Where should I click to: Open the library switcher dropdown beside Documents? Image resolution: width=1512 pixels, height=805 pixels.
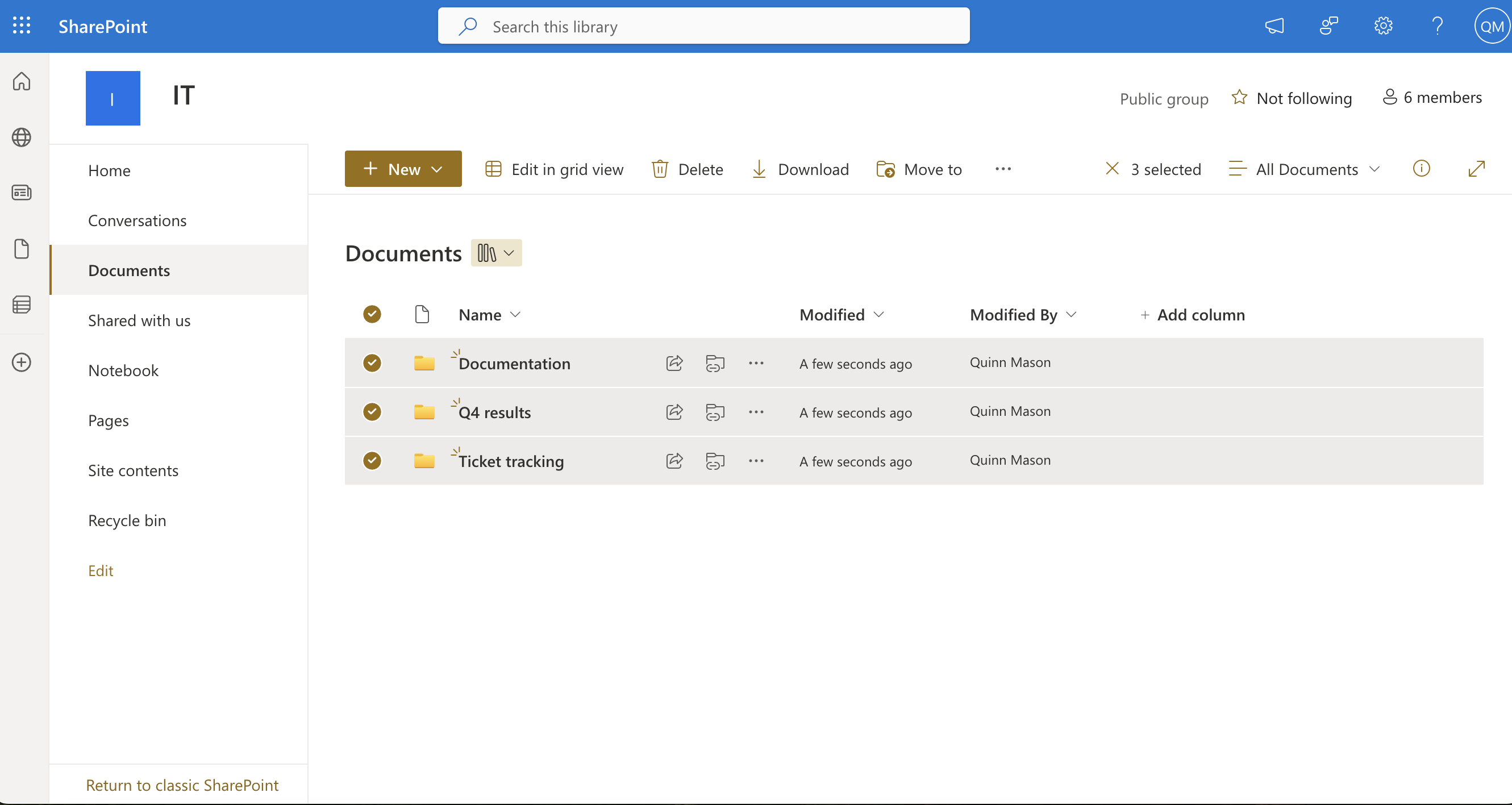pos(496,253)
